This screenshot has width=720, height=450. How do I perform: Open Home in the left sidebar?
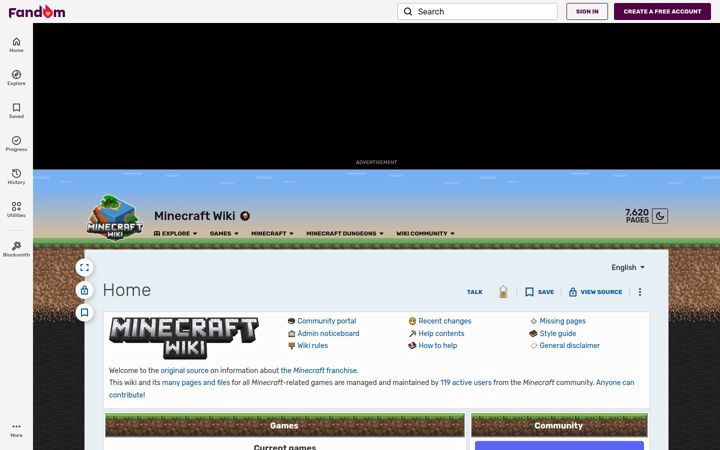tap(16, 45)
